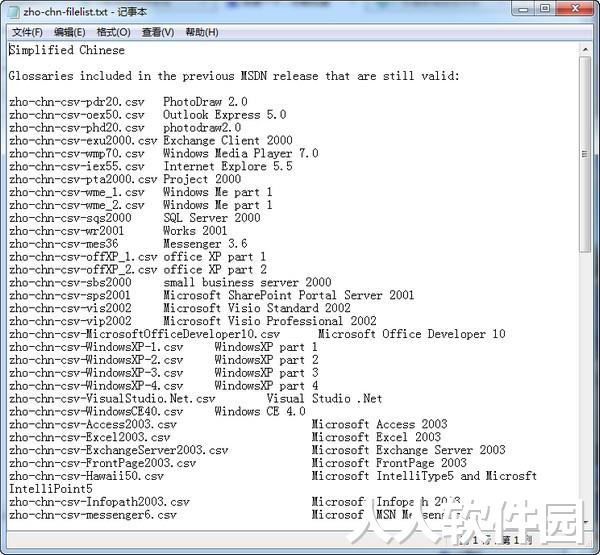600x555 pixels.
Task: Open the 格式(O) menu
Action: [114, 33]
